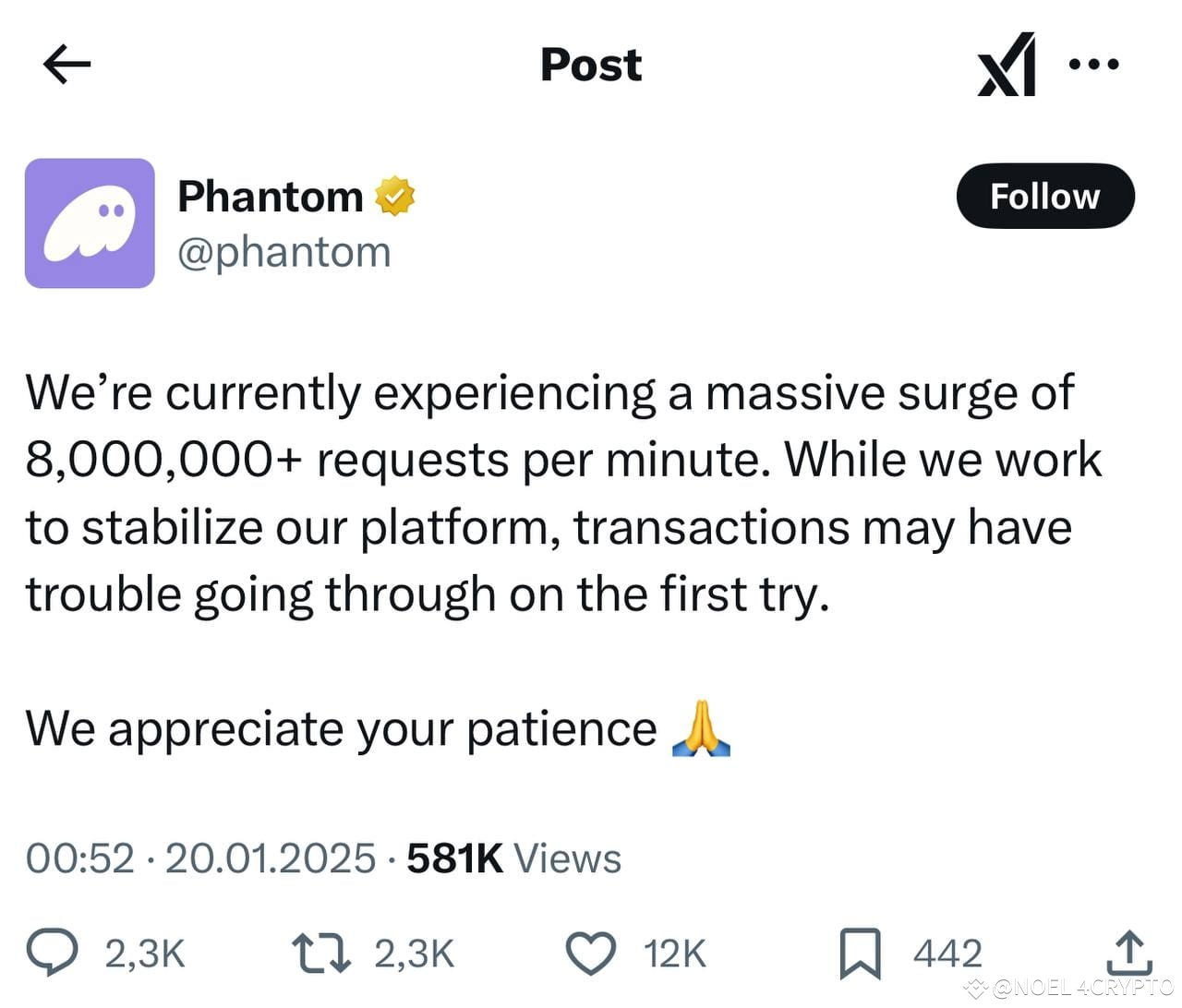Screen dimensions: 1182x1008
Task: View the 581K Views analytics
Action: click(512, 858)
